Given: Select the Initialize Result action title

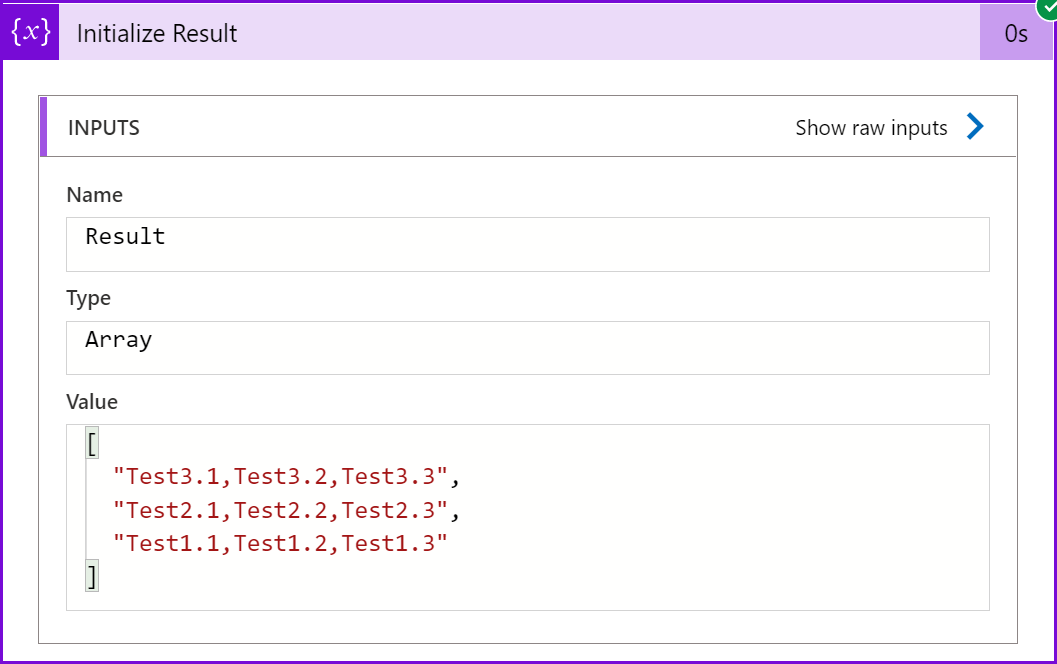Looking at the screenshot, I should pos(156,33).
